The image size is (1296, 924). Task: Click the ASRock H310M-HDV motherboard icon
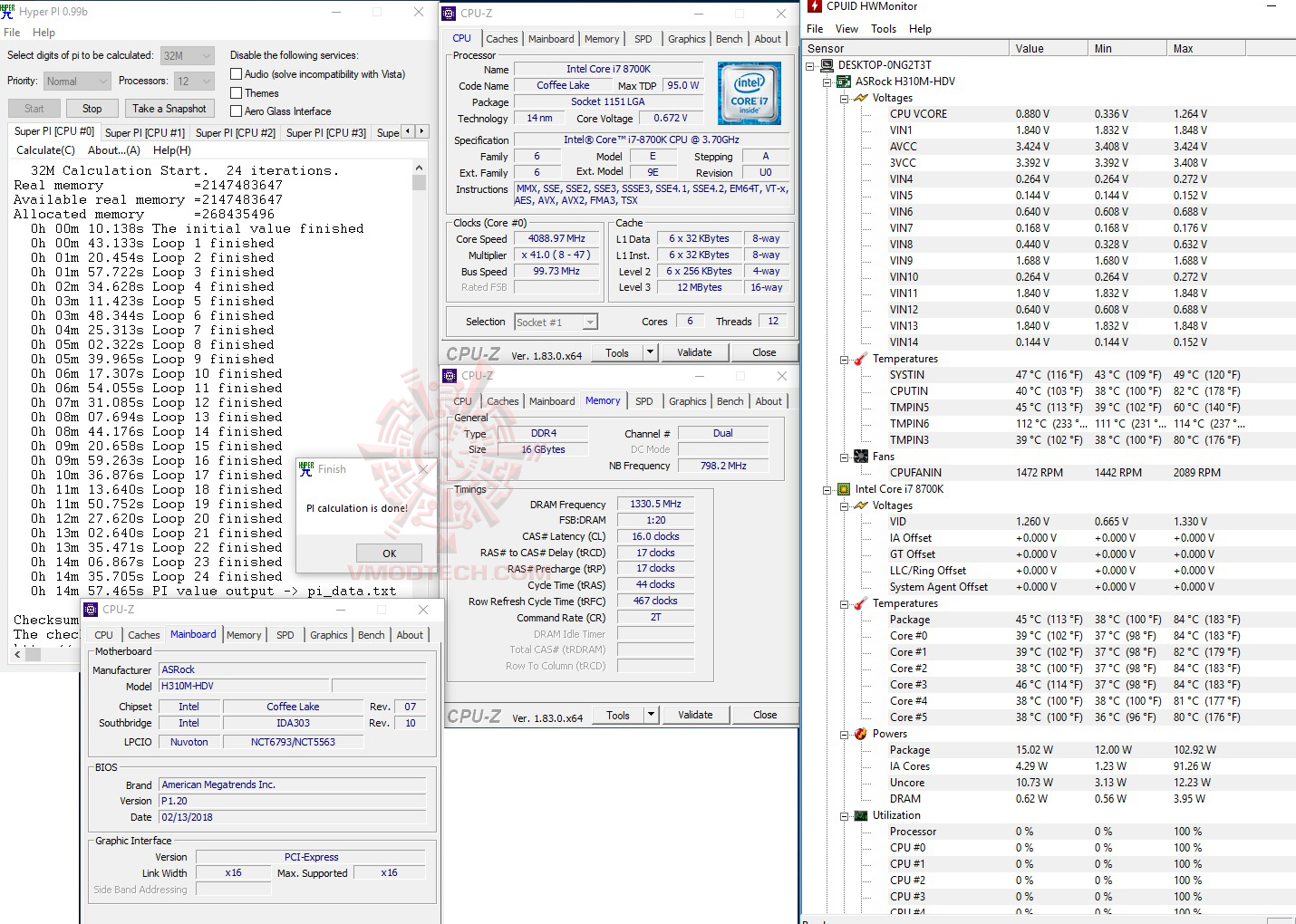click(x=844, y=82)
